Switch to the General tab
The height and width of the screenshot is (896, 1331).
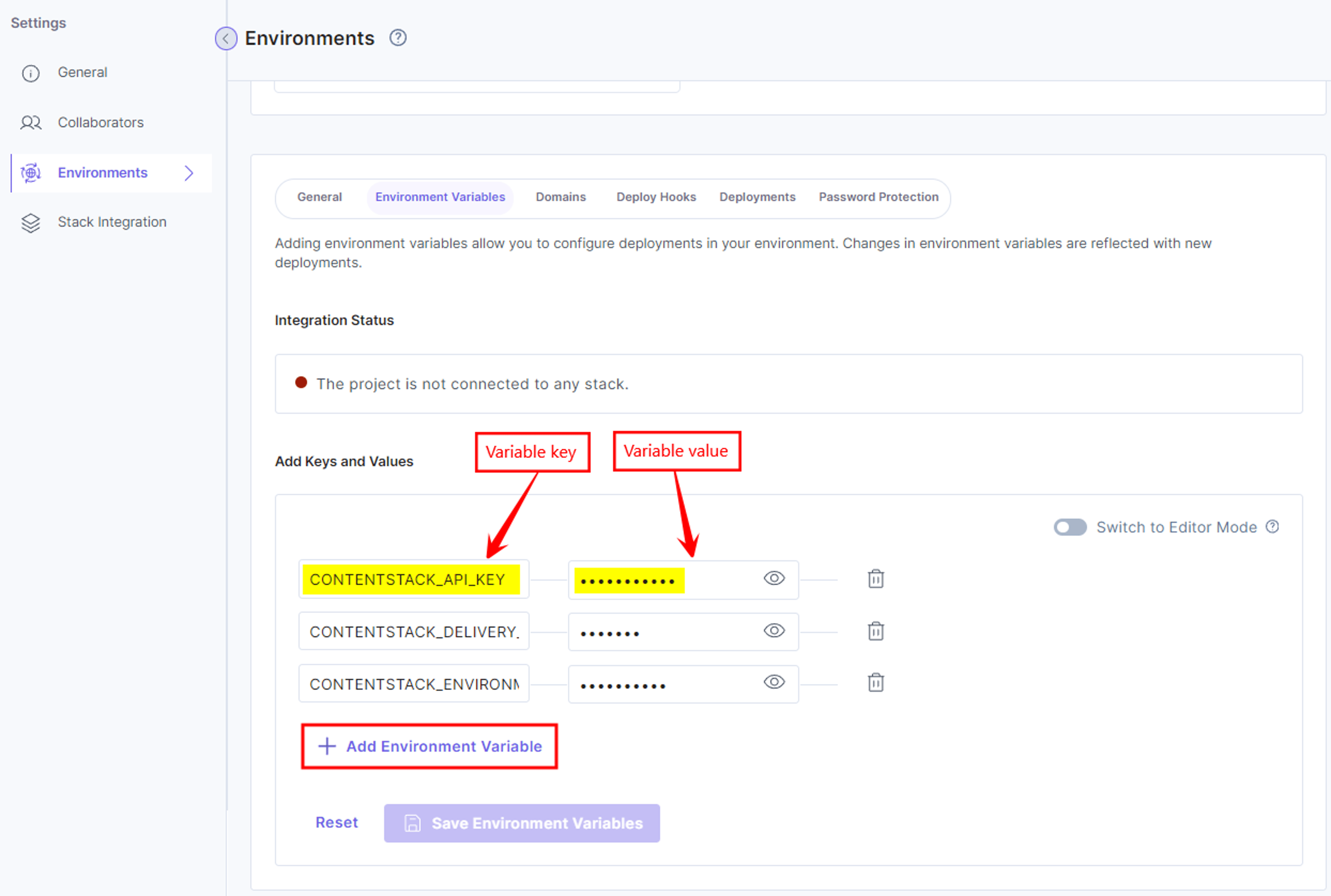(x=320, y=197)
